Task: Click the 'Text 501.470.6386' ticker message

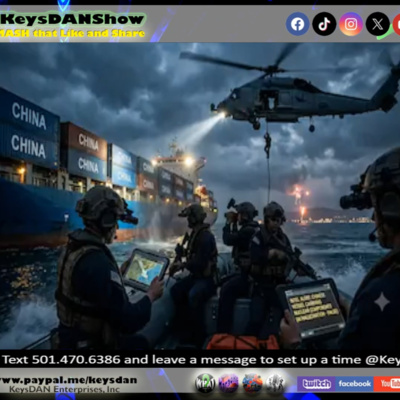Action: [x=200, y=360]
